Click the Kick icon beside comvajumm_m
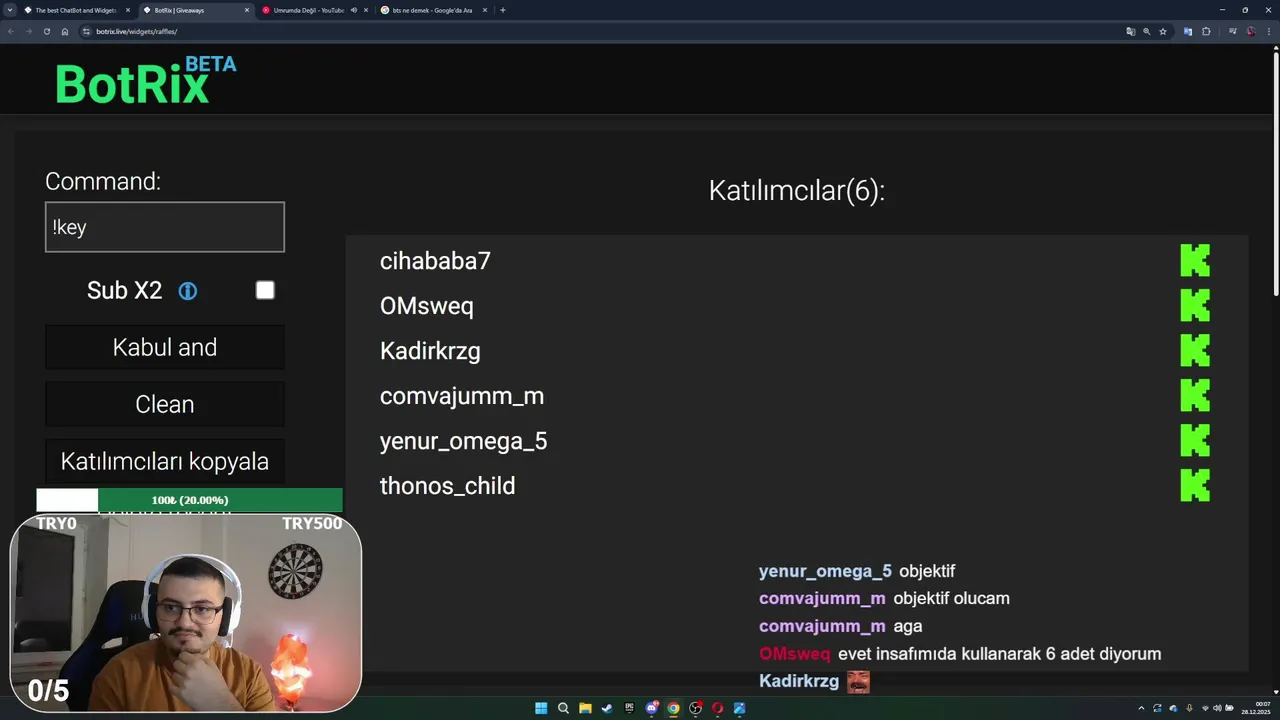This screenshot has height=720, width=1280. [1195, 396]
